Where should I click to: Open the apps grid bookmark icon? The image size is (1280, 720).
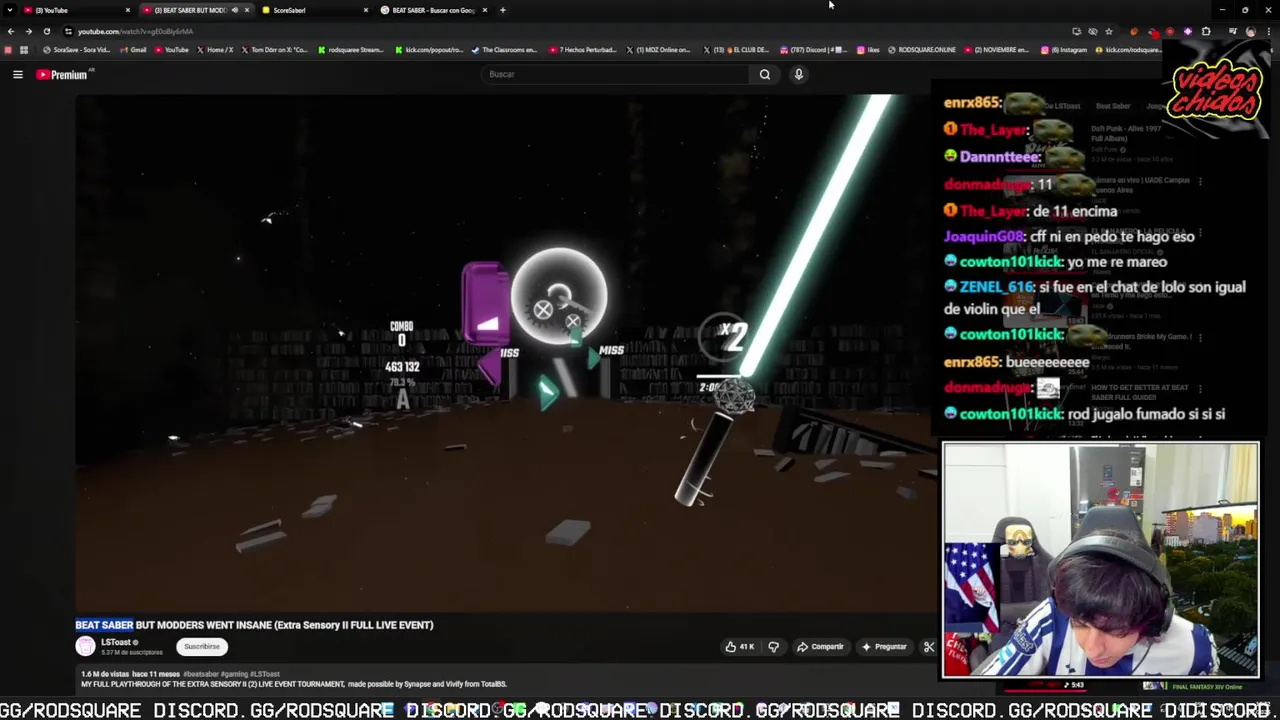(x=24, y=49)
